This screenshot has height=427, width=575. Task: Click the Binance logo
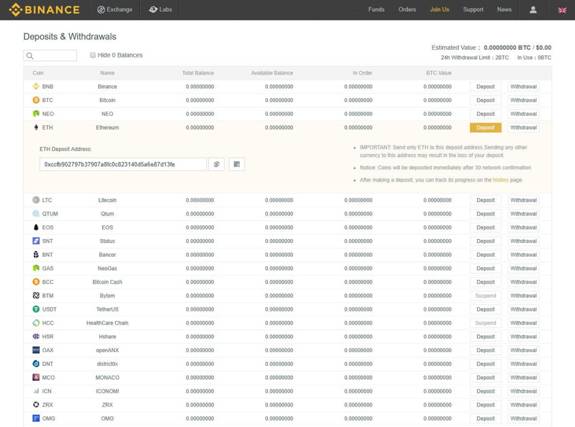(x=44, y=10)
